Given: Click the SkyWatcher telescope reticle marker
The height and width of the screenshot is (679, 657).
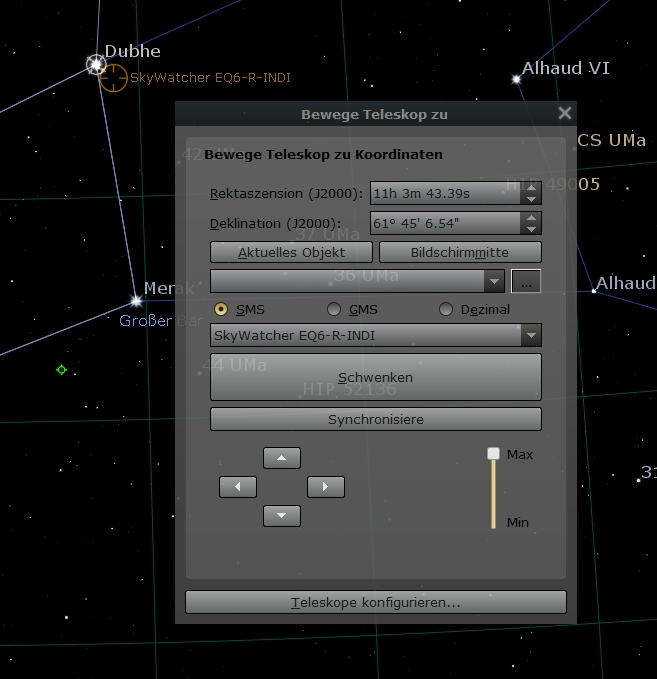Looking at the screenshot, I should point(113,78).
